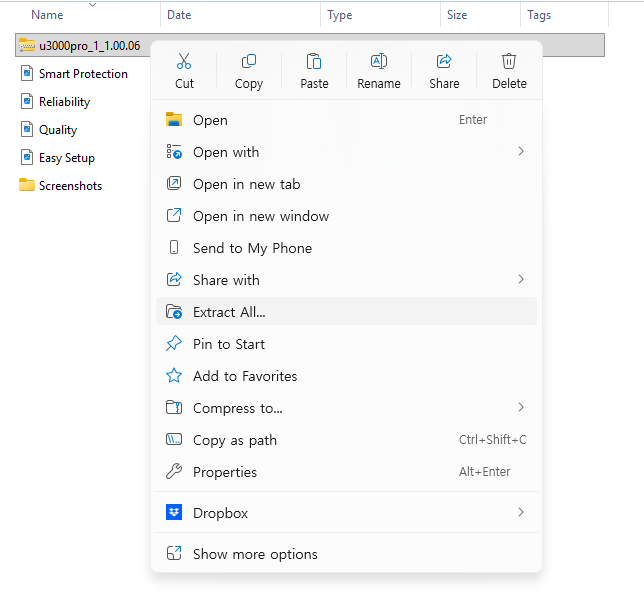This screenshot has width=644, height=596.
Task: Sort by the Date column header
Action: point(179,15)
